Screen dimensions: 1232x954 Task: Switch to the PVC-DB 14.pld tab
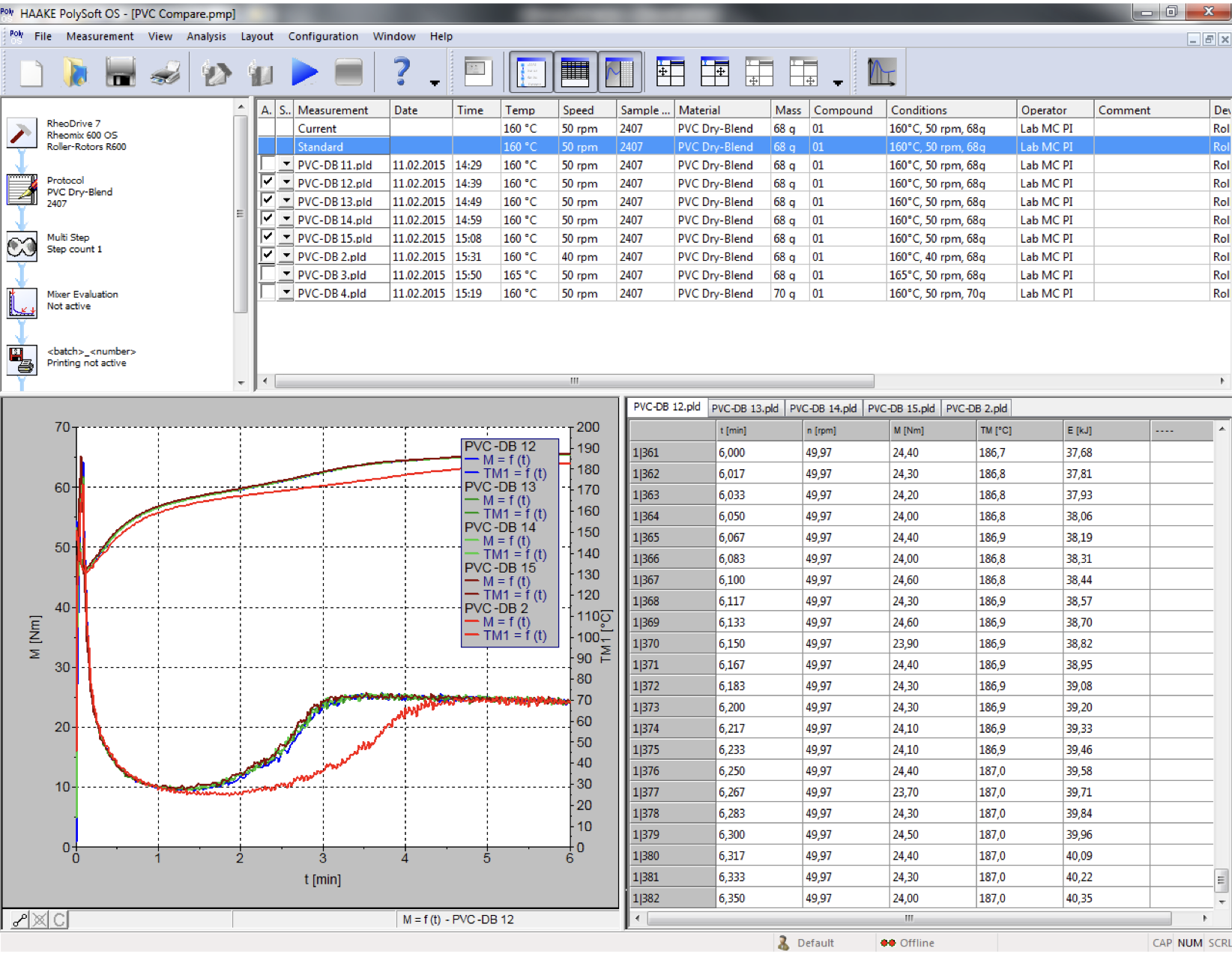tap(822, 408)
